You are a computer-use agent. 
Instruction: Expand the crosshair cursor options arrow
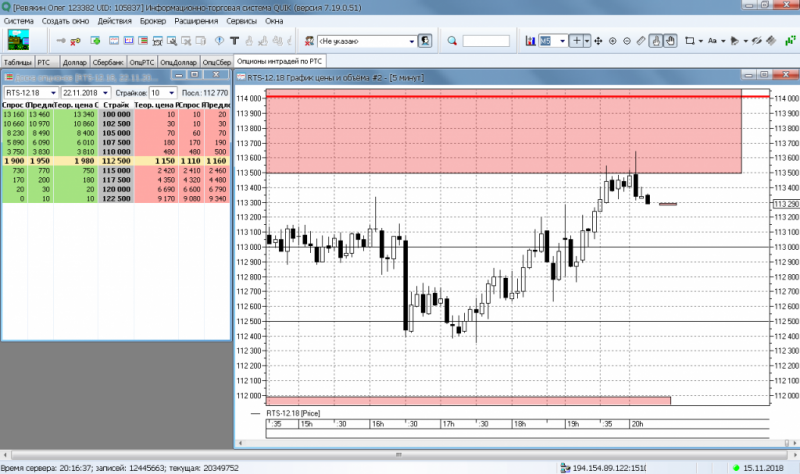587,41
